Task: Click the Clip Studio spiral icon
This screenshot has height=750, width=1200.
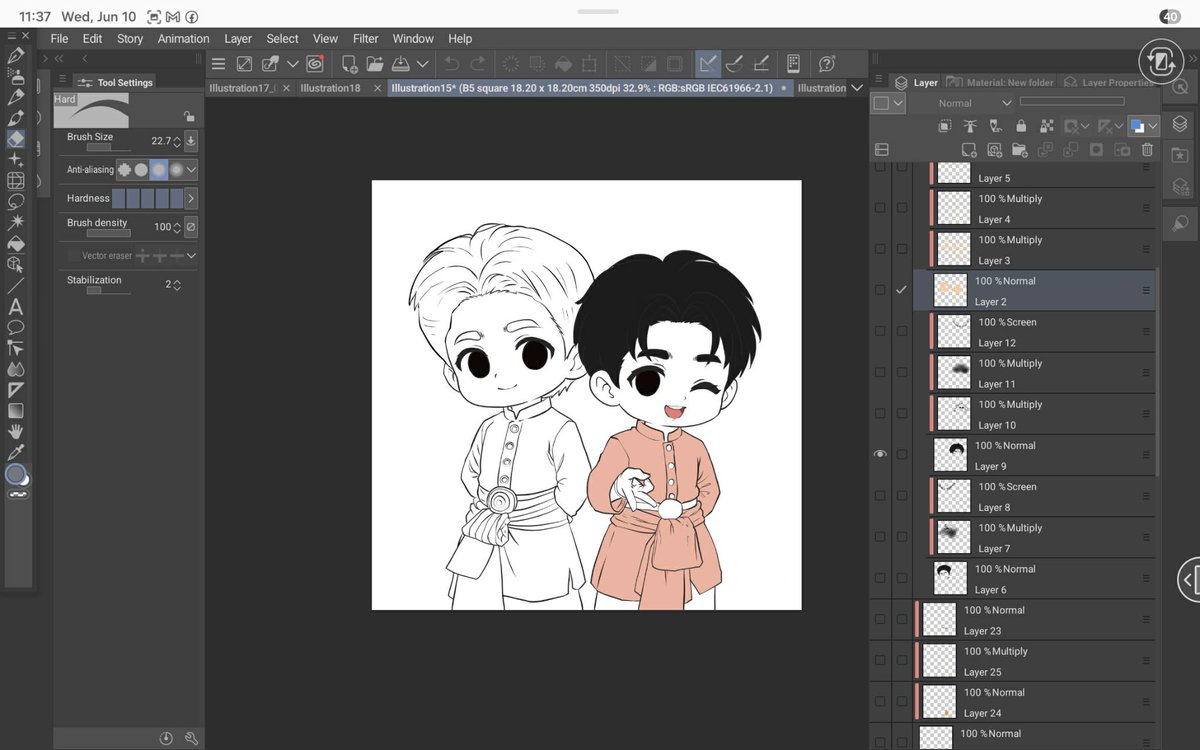Action: coord(315,64)
